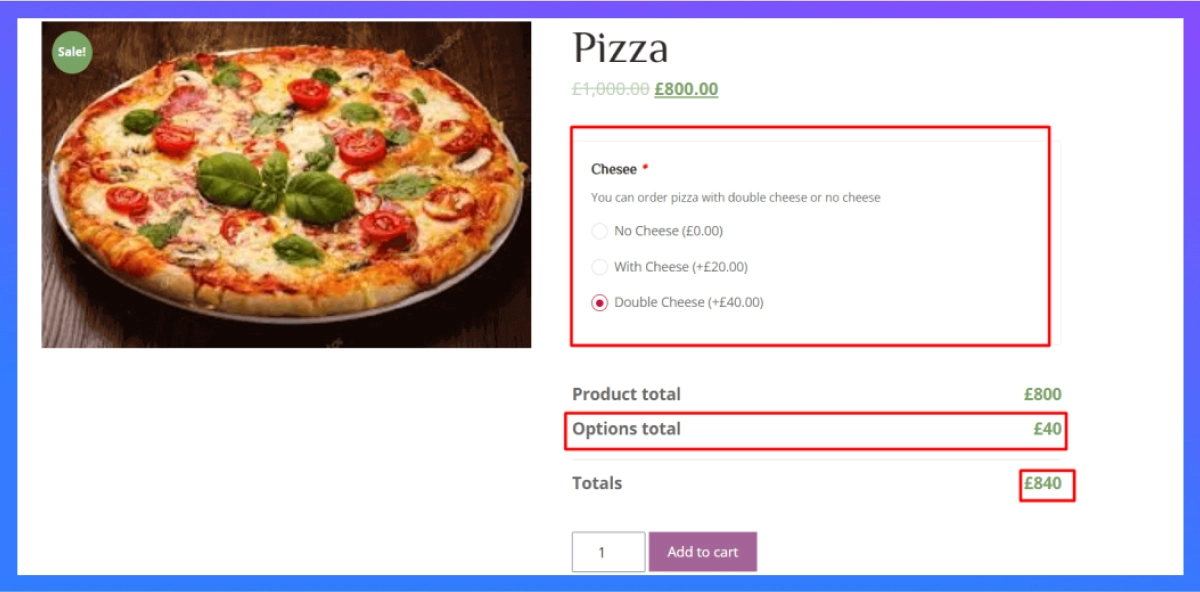The image size is (1200, 592).
Task: Click the £840 Totals amount
Action: tap(1045, 483)
